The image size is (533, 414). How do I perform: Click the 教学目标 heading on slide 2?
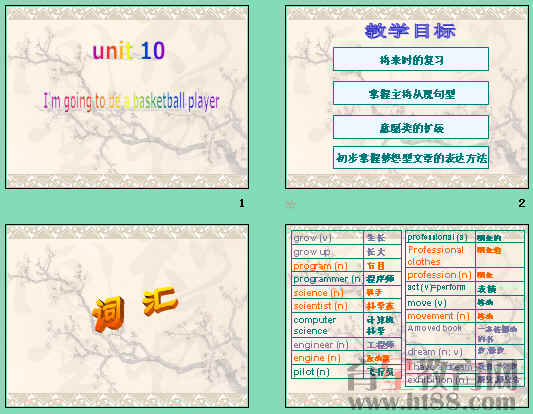click(x=410, y=31)
